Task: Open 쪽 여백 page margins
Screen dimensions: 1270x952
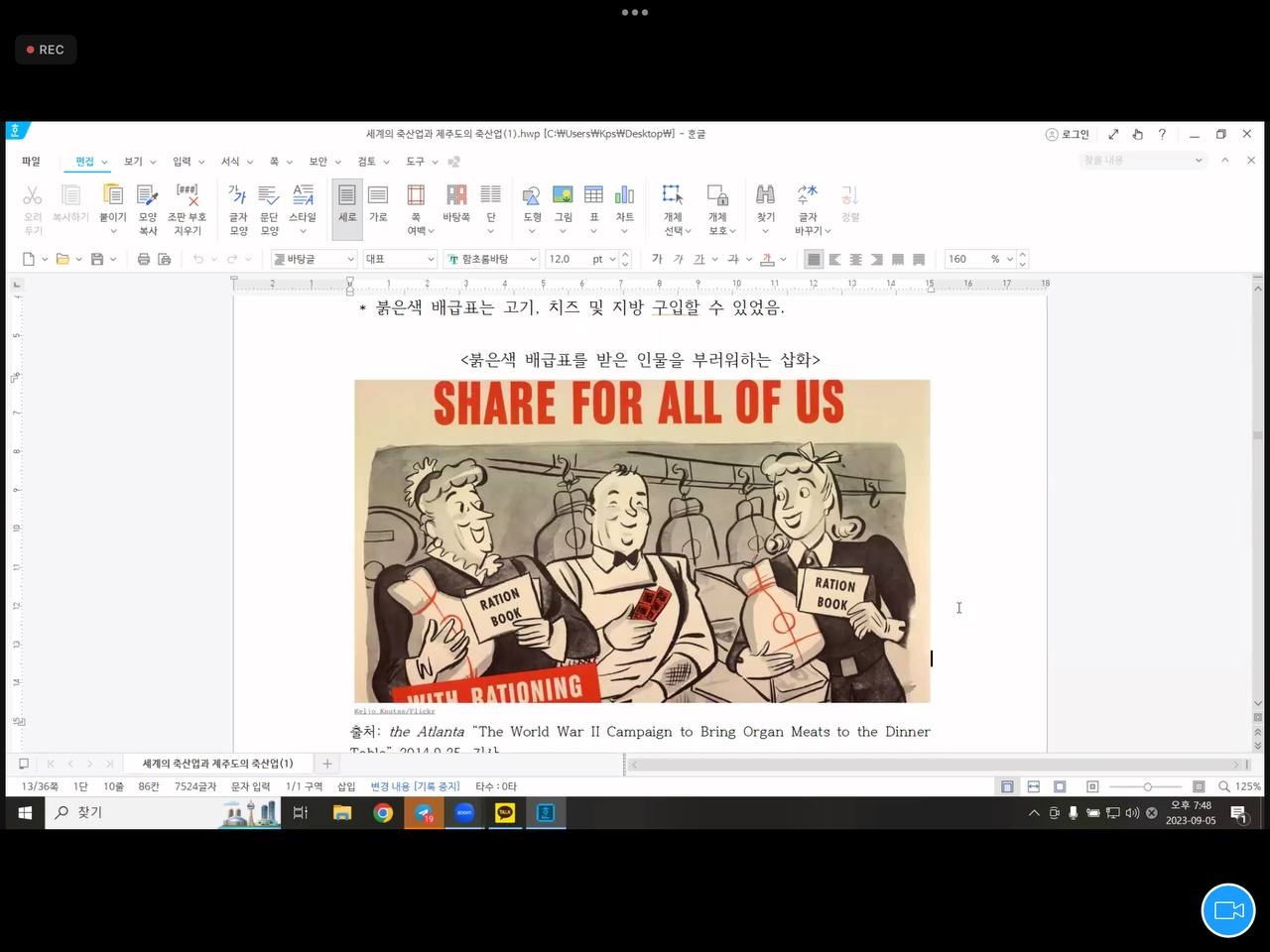Action: click(416, 209)
